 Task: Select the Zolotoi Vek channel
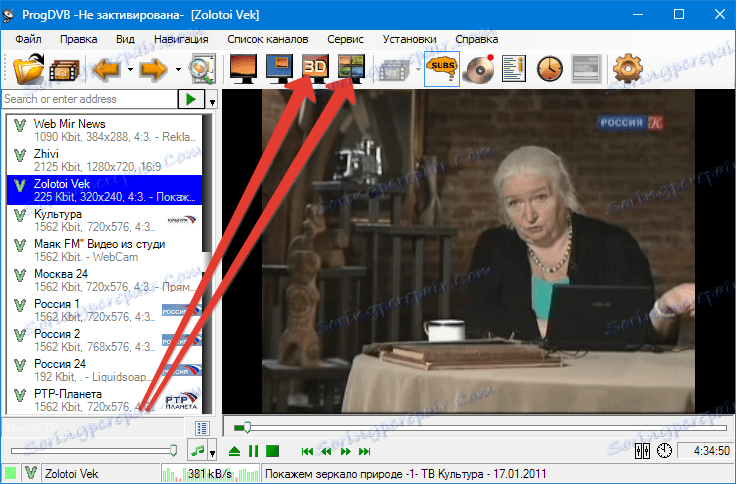click(x=104, y=190)
